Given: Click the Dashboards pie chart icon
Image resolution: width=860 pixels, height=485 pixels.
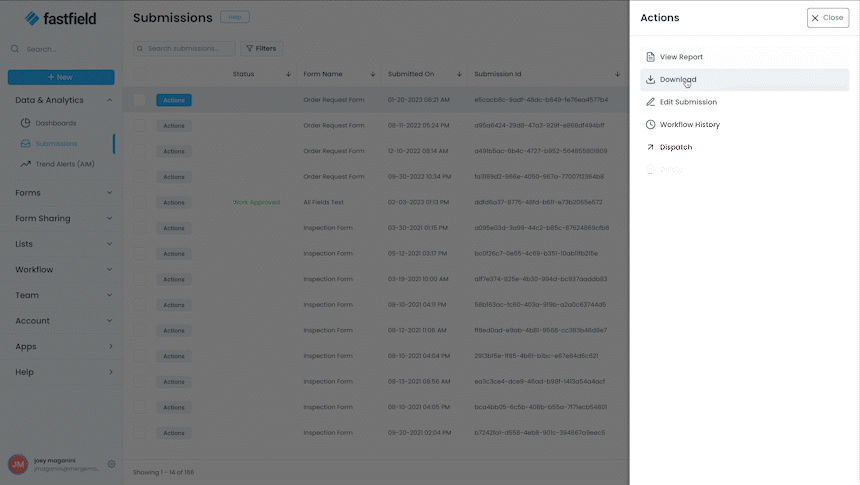Looking at the screenshot, I should (26, 123).
